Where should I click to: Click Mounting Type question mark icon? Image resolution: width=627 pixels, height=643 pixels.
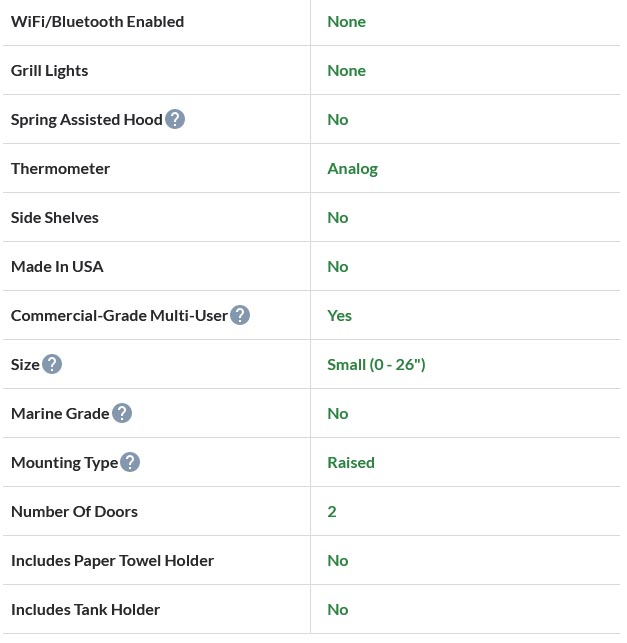tap(130, 462)
